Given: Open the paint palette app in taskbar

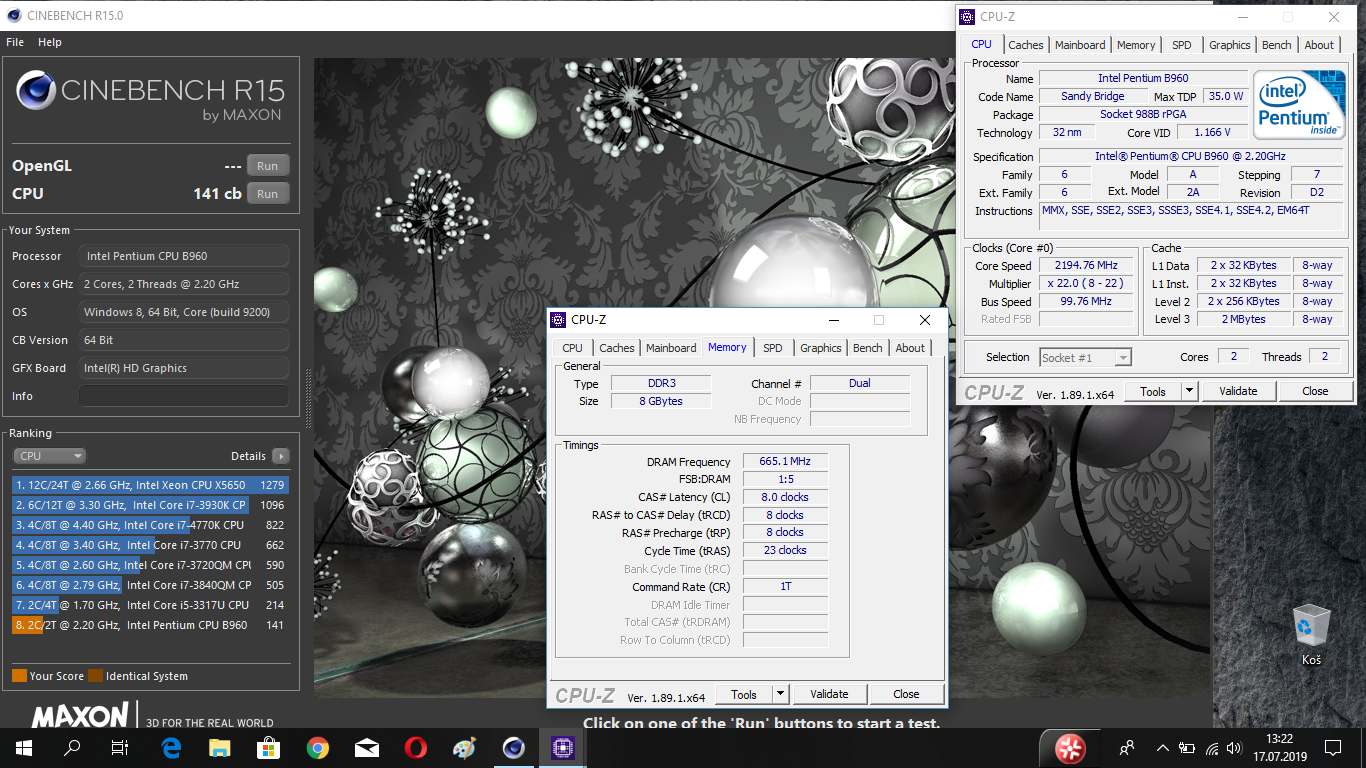Looking at the screenshot, I should point(465,748).
